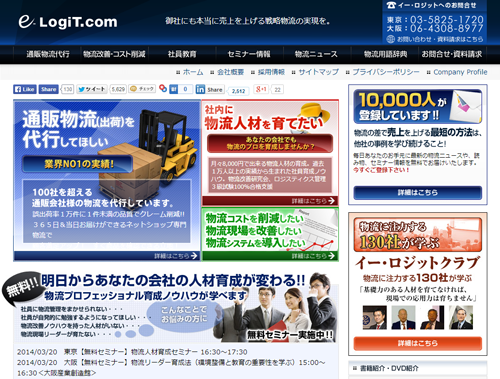Click the mixi チェック button
The width and height of the screenshot is (500, 379).
(x=142, y=89)
